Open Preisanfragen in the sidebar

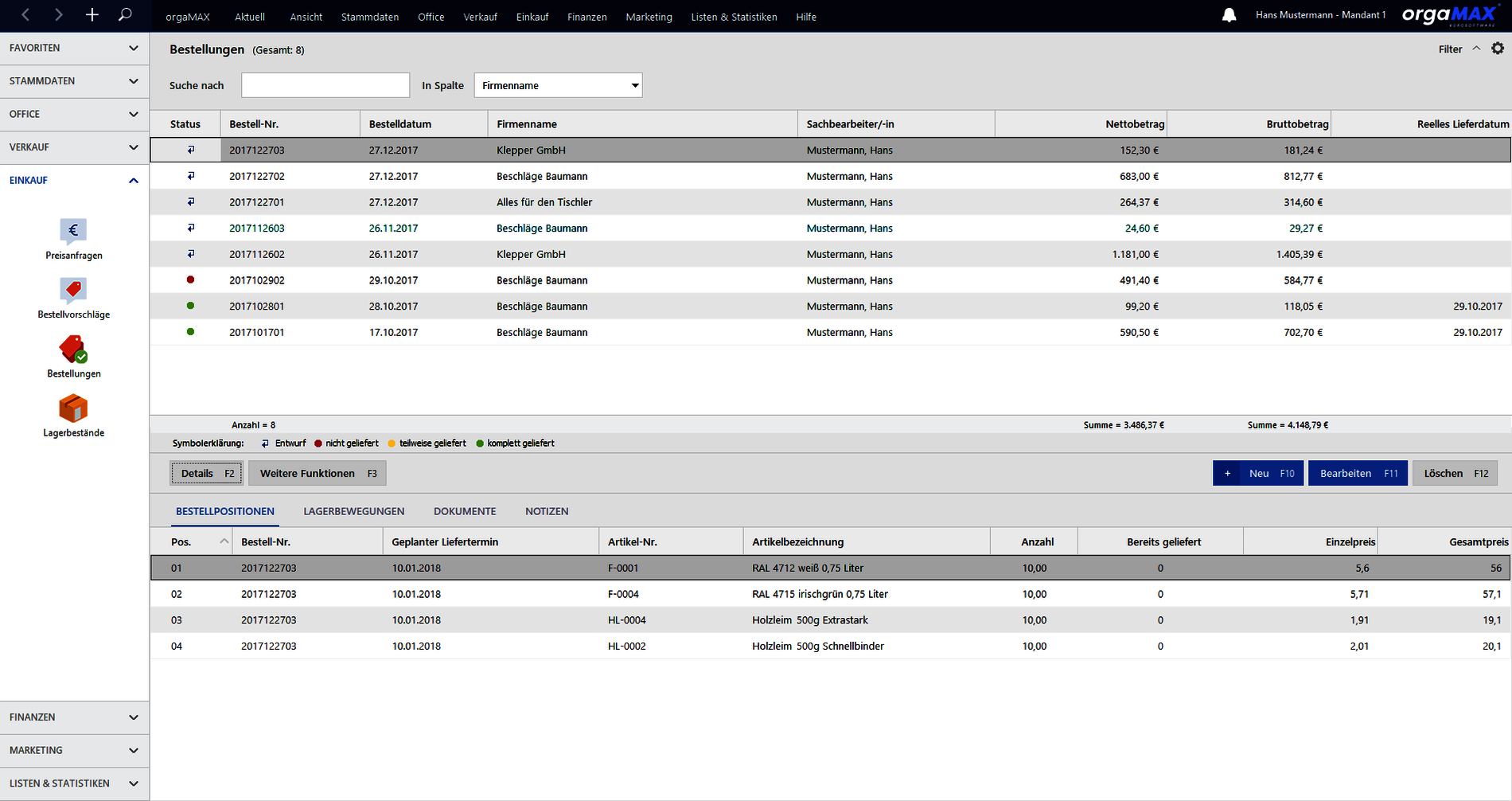pyautogui.click(x=73, y=240)
